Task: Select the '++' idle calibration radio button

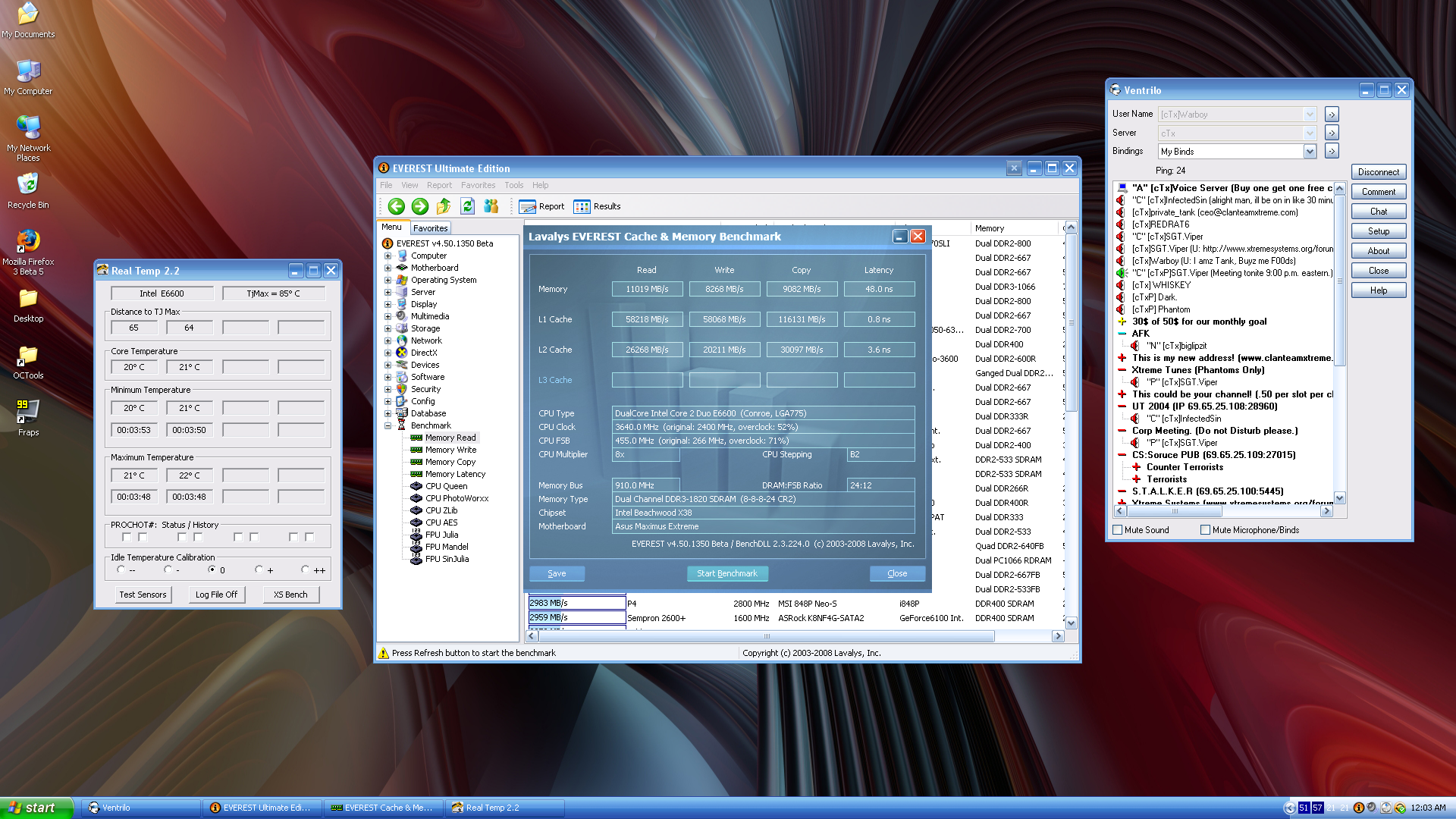Action: click(305, 570)
